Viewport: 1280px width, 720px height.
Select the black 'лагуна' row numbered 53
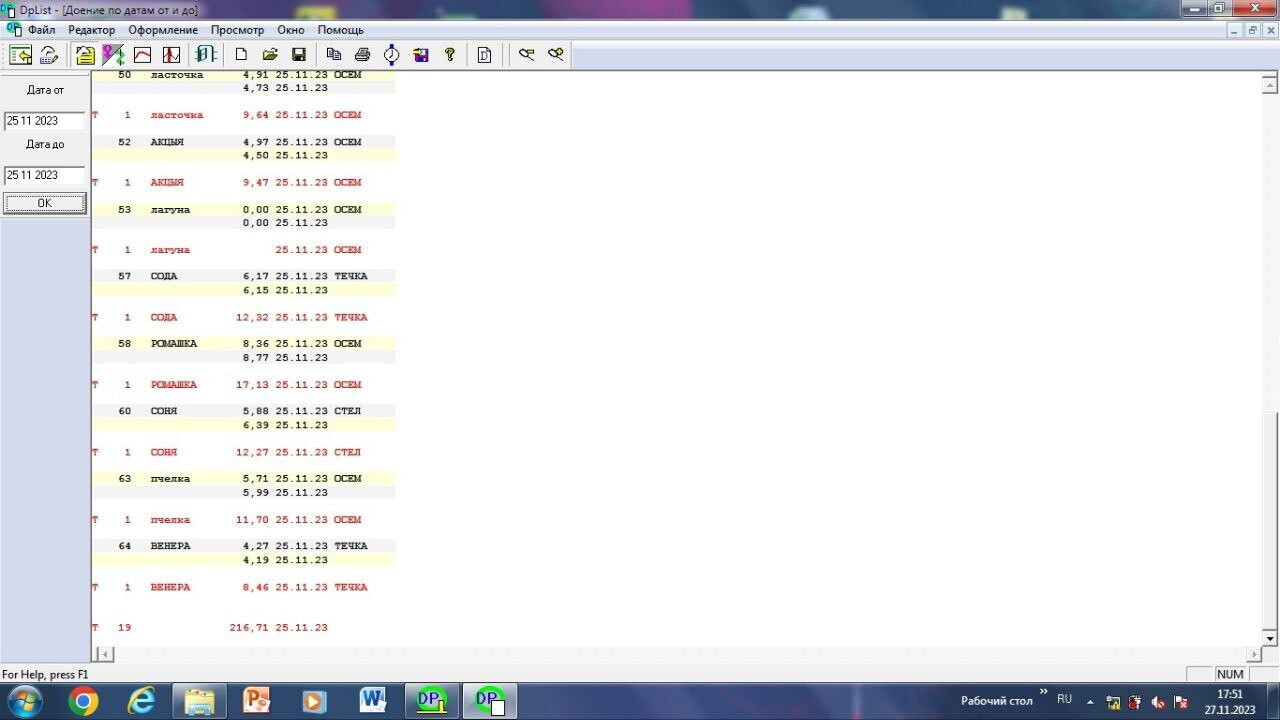coord(243,210)
